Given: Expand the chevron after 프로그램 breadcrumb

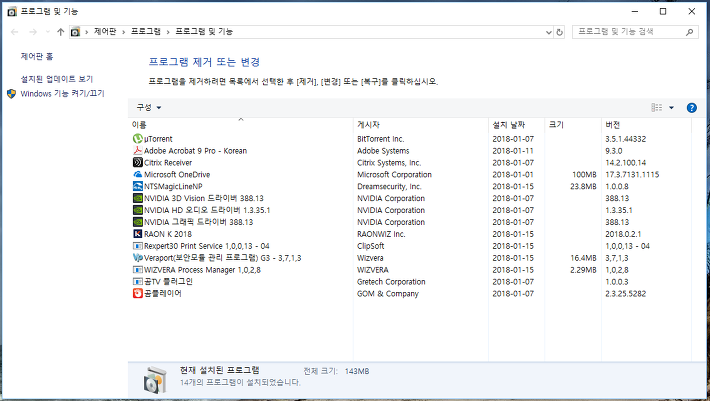Looking at the screenshot, I should (168, 32).
